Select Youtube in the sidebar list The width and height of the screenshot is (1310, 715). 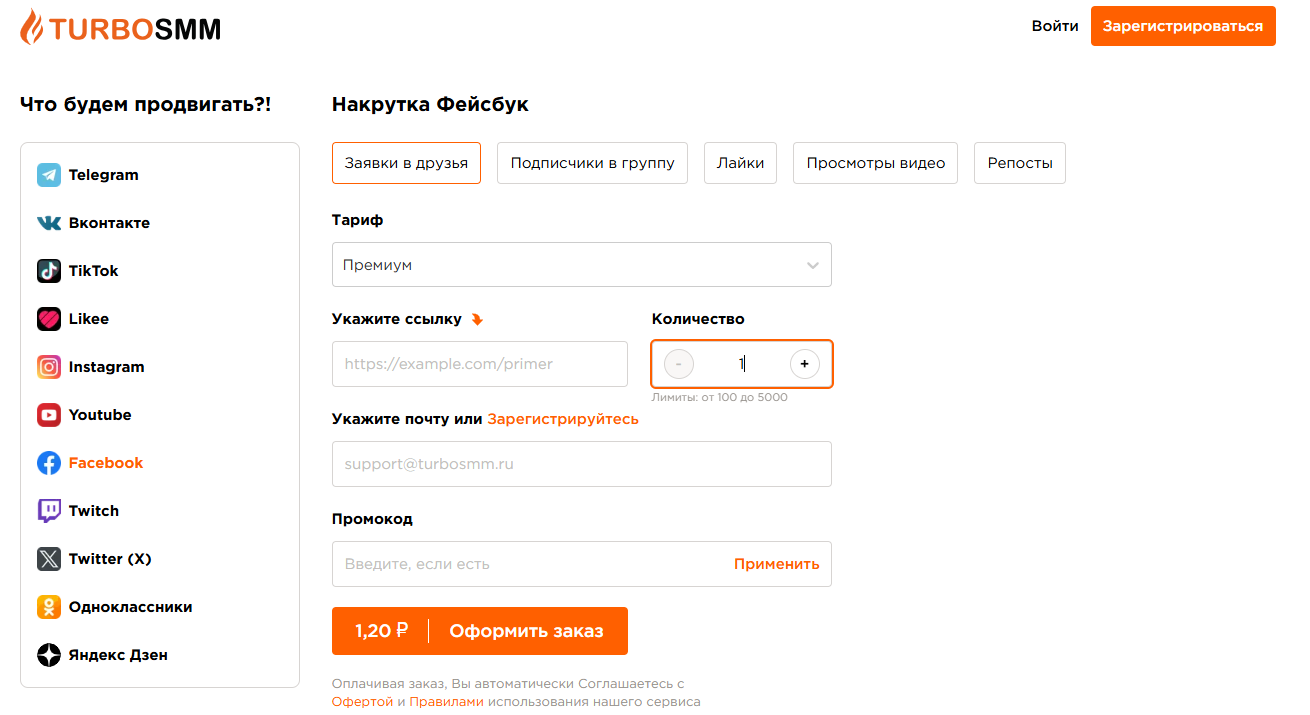[x=100, y=415]
